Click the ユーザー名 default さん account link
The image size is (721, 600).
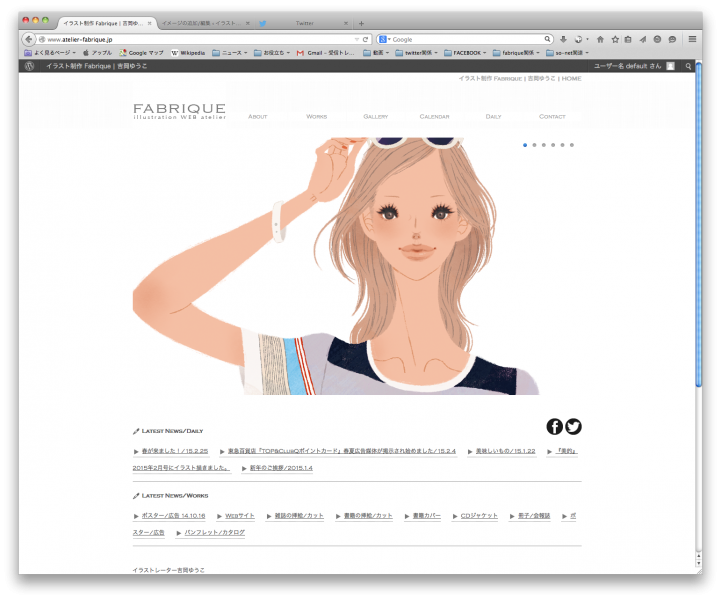click(627, 66)
